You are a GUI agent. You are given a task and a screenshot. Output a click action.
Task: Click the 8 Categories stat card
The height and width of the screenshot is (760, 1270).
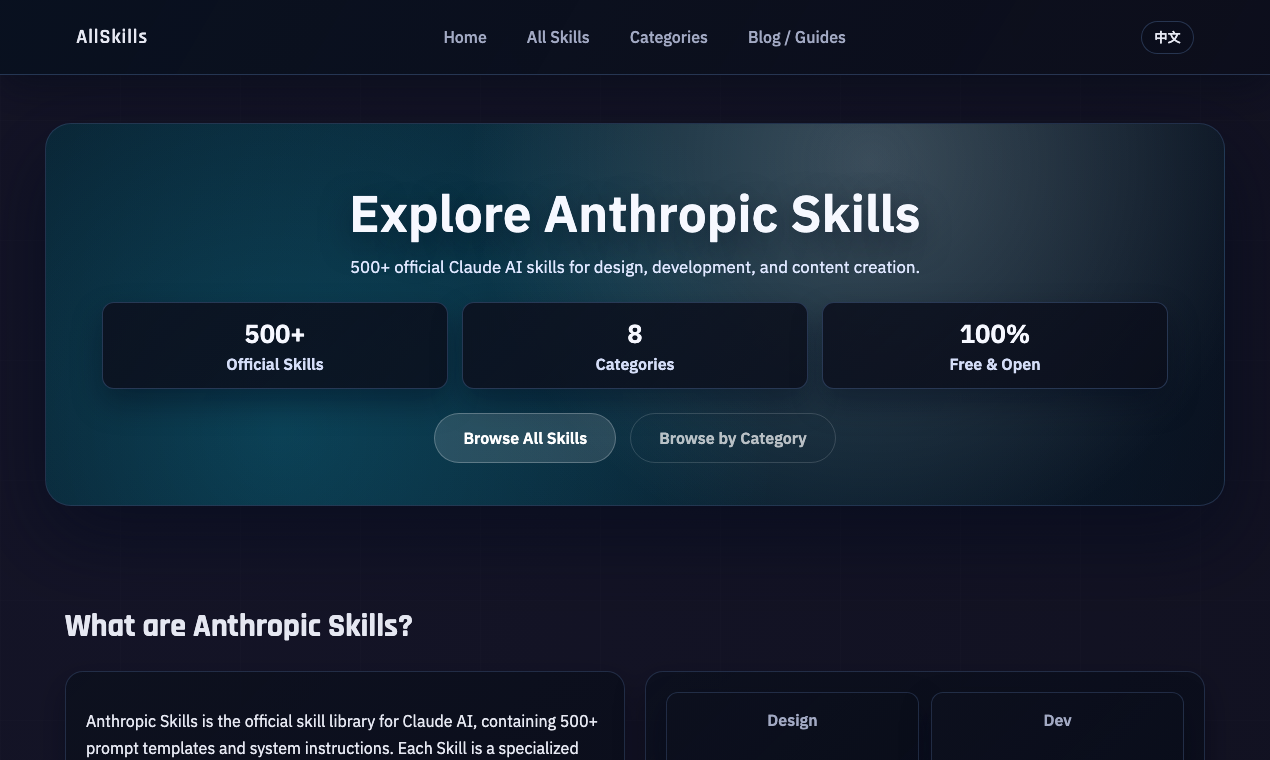(x=635, y=345)
